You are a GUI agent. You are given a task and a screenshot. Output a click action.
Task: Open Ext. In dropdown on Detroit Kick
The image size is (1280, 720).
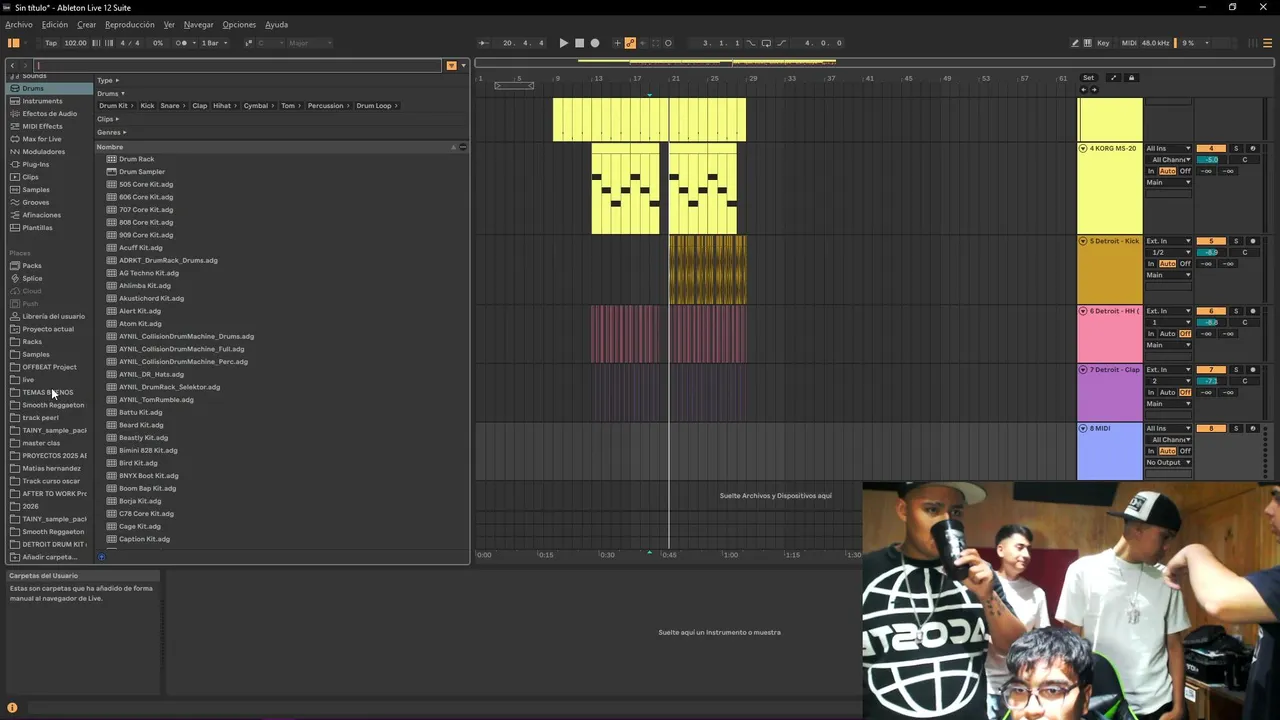[x=1169, y=241]
